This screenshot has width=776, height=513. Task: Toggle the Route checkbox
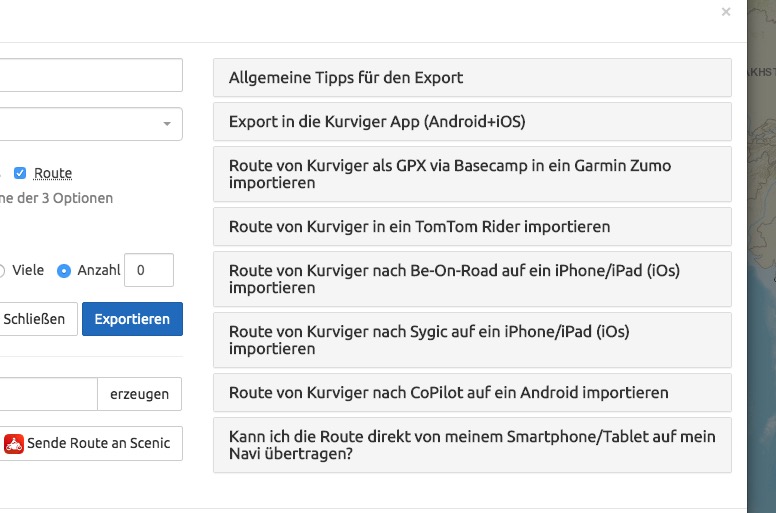tap(20, 173)
